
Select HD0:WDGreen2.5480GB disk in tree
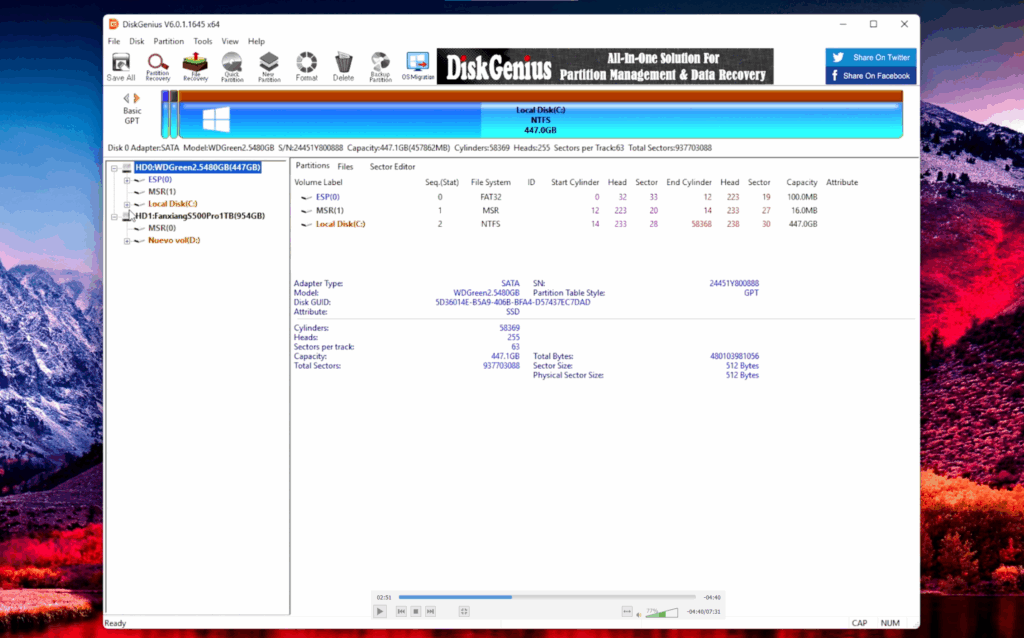(x=198, y=167)
